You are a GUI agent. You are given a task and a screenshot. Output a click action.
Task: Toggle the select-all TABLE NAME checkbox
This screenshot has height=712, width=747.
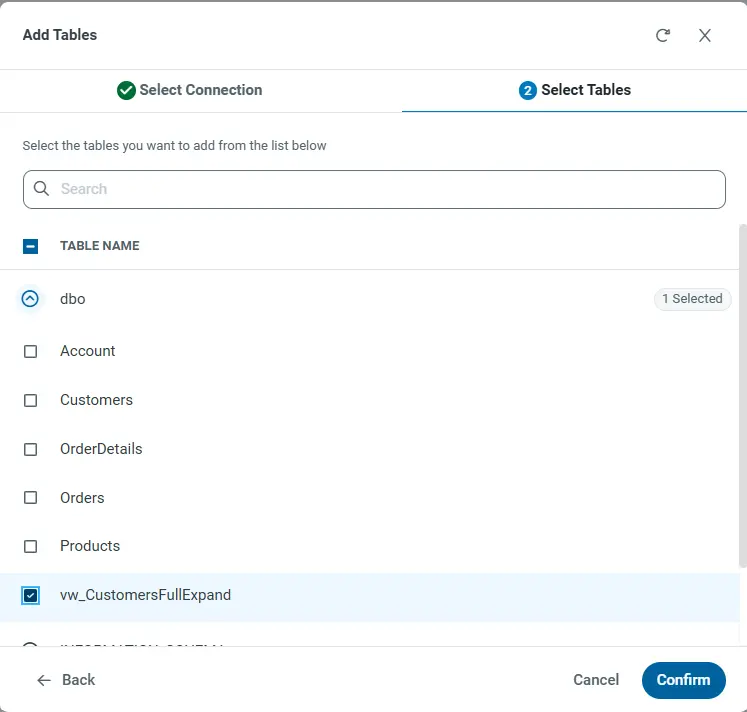[x=30, y=246]
